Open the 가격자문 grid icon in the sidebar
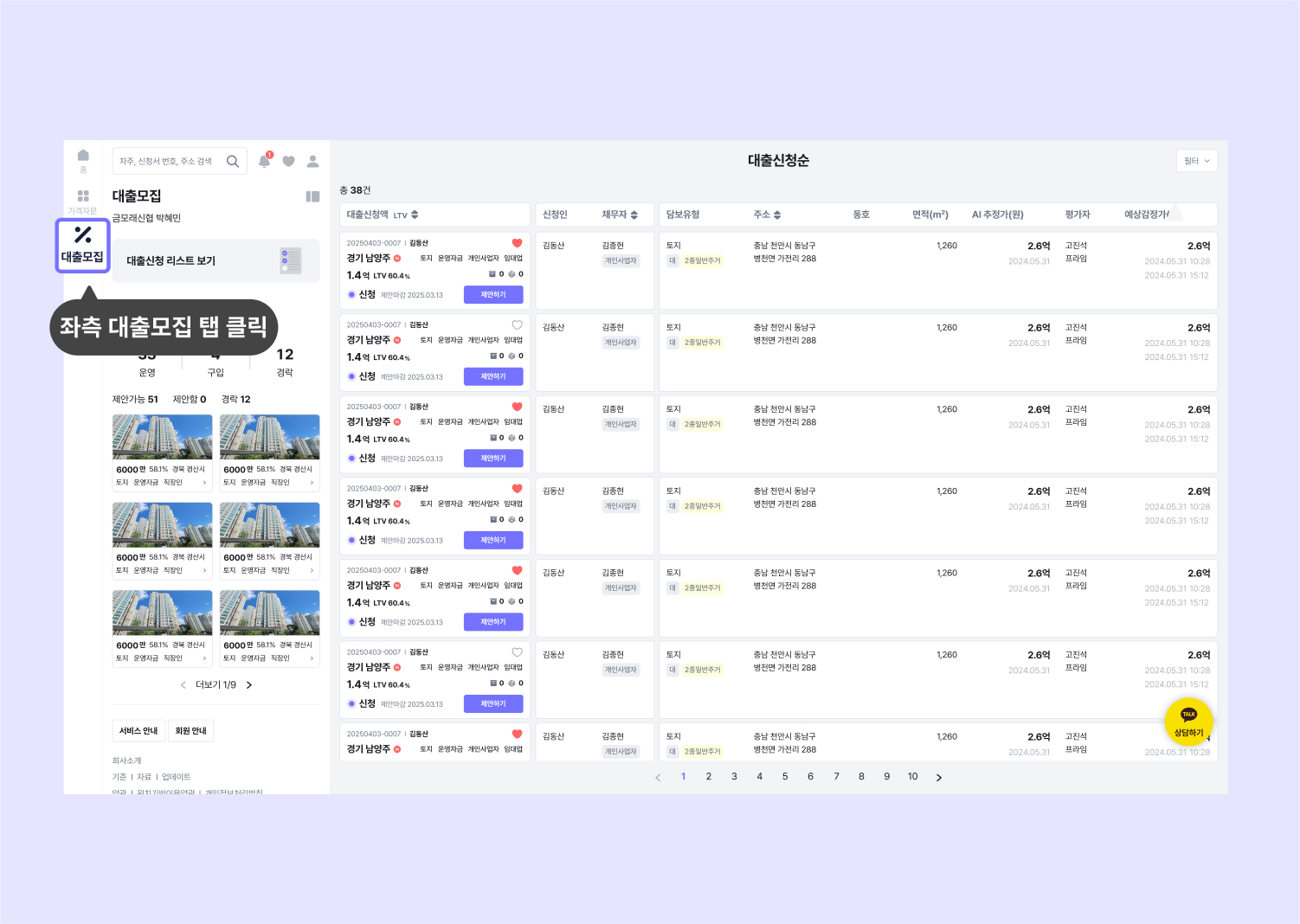This screenshot has width=1300, height=924. tap(83, 196)
